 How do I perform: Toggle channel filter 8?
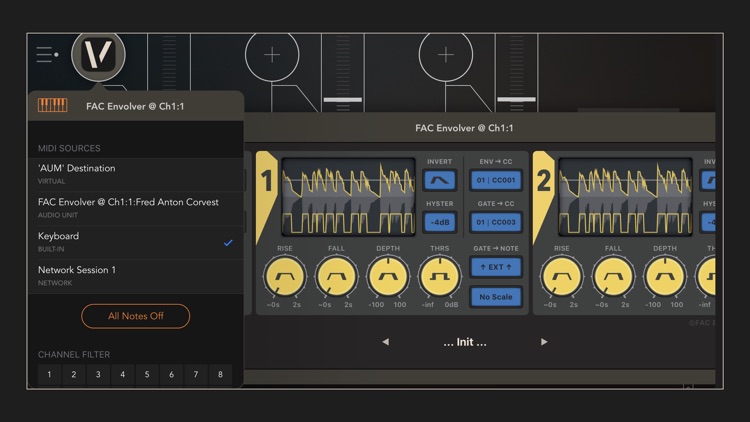point(220,375)
